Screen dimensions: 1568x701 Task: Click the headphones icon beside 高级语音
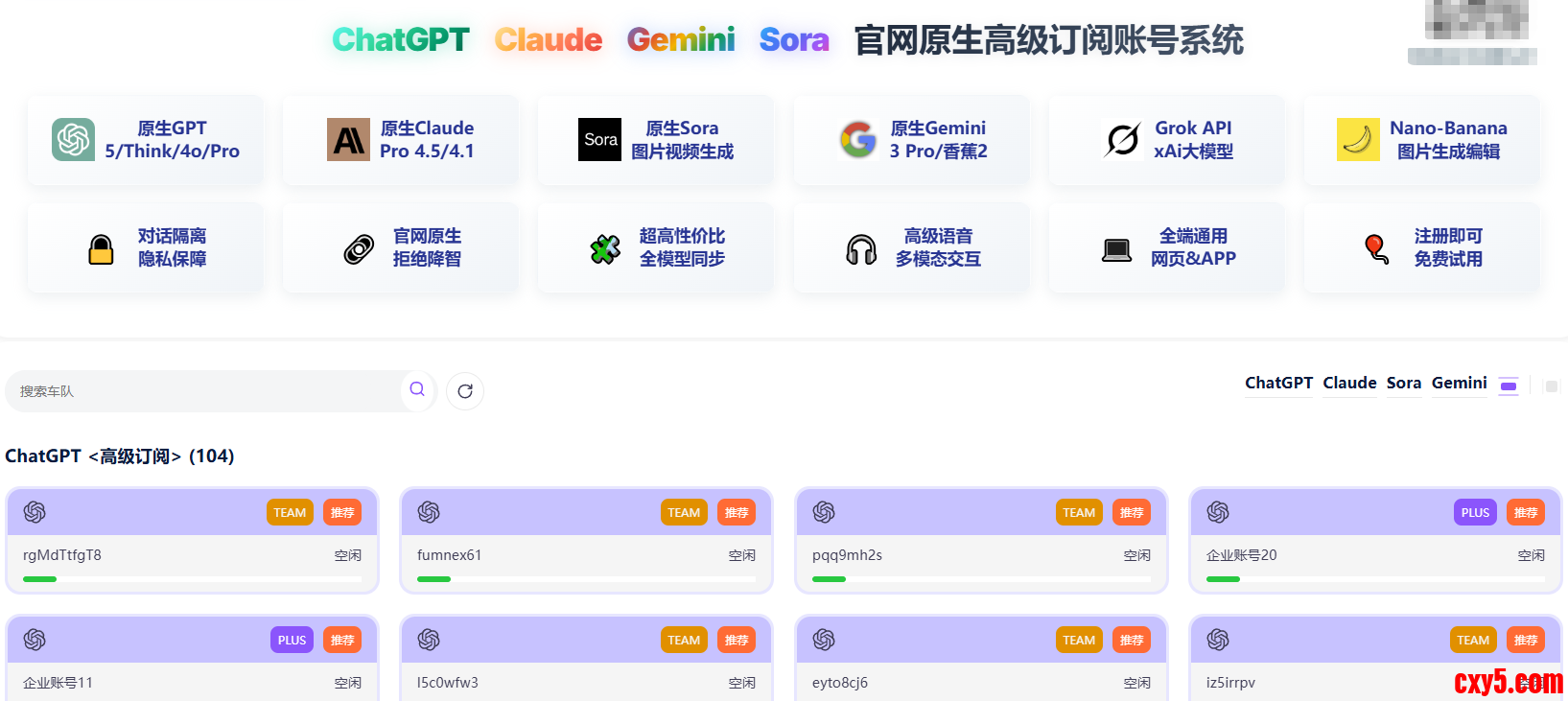tap(861, 249)
